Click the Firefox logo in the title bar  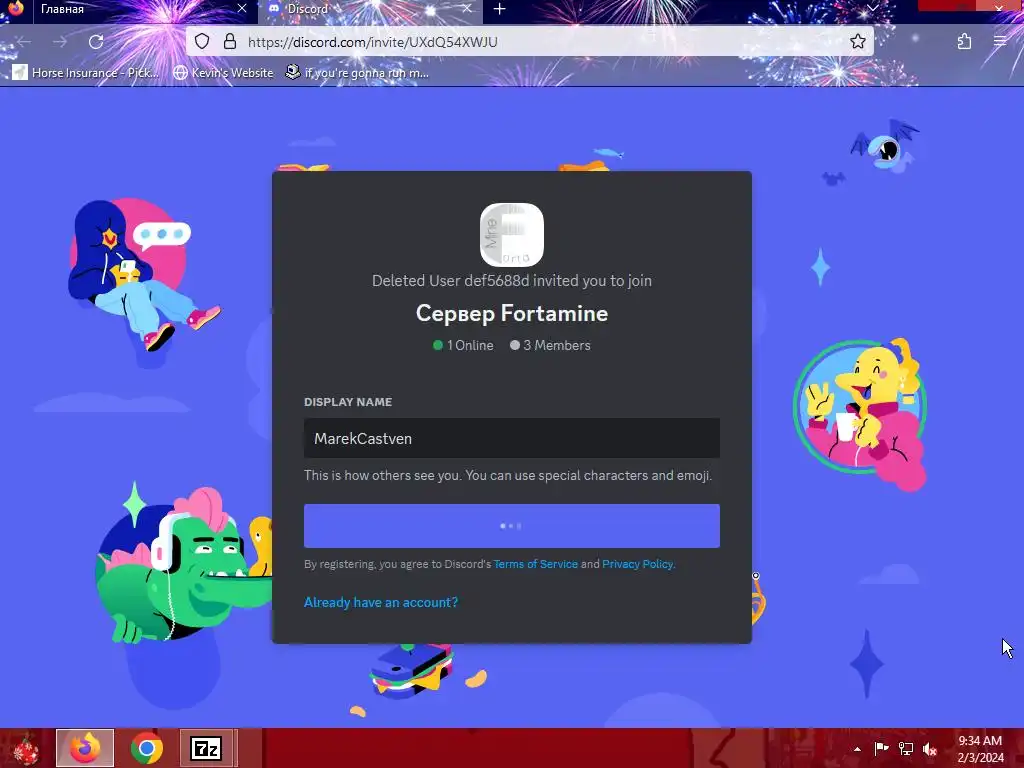tap(16, 8)
